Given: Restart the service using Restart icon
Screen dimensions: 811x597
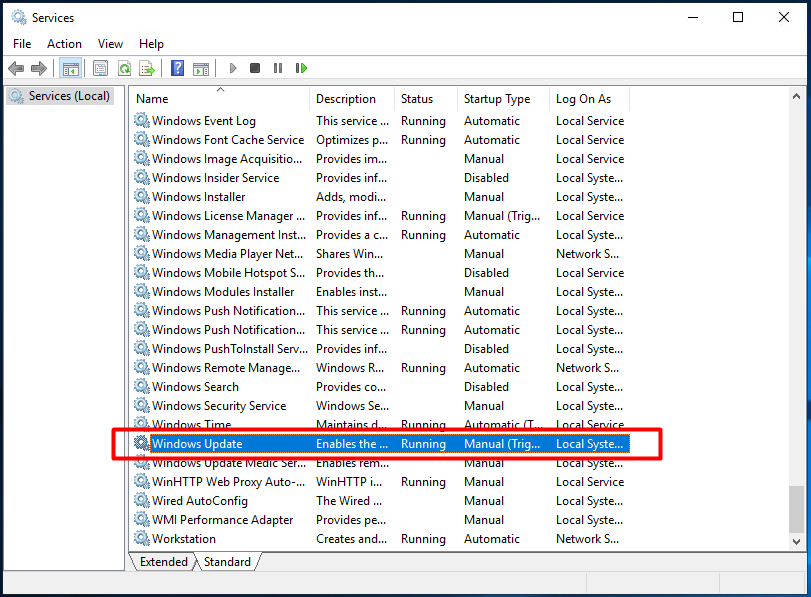Looking at the screenshot, I should 301,68.
